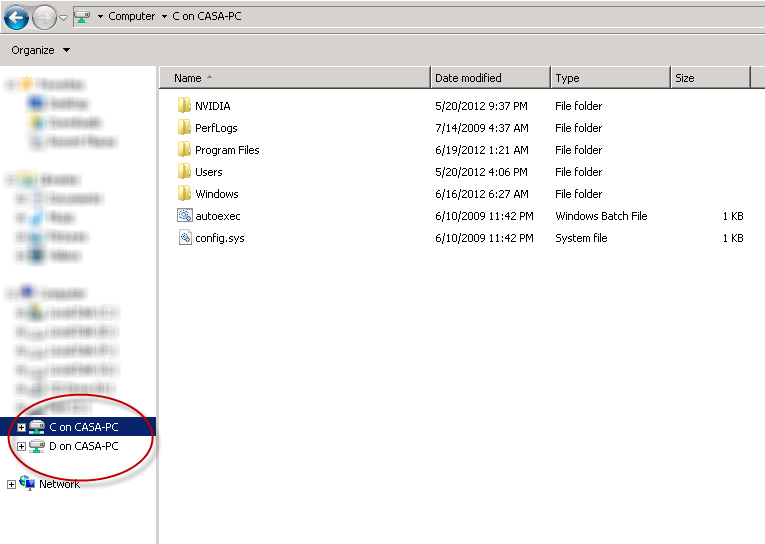The width and height of the screenshot is (765, 544).
Task: Sort files by Name column header
Action: [187, 78]
